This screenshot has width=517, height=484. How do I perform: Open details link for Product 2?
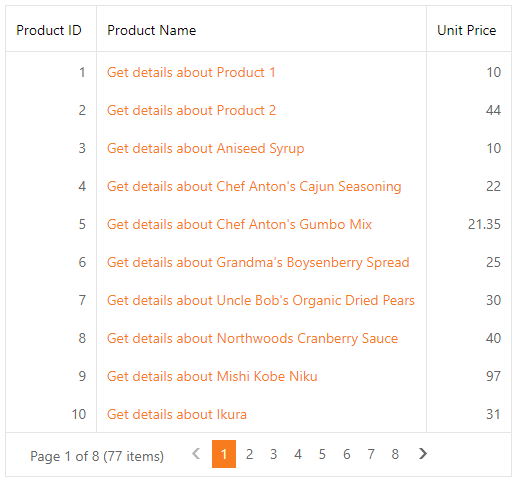(191, 110)
